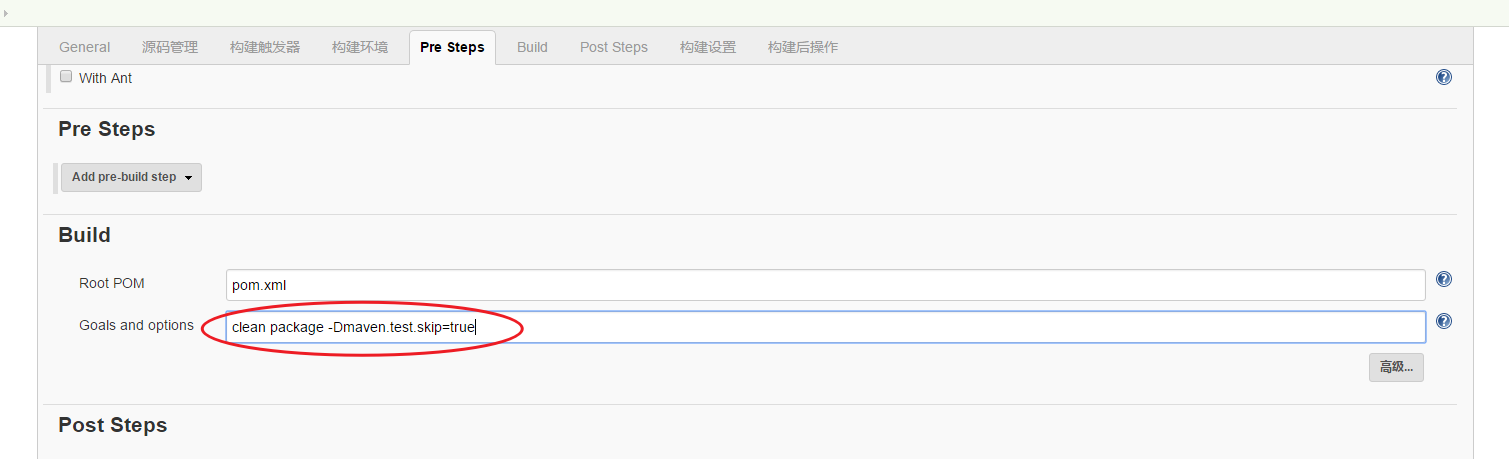This screenshot has height=459, width=1509.
Task: Open the Post Steps tab
Action: pyautogui.click(x=614, y=47)
